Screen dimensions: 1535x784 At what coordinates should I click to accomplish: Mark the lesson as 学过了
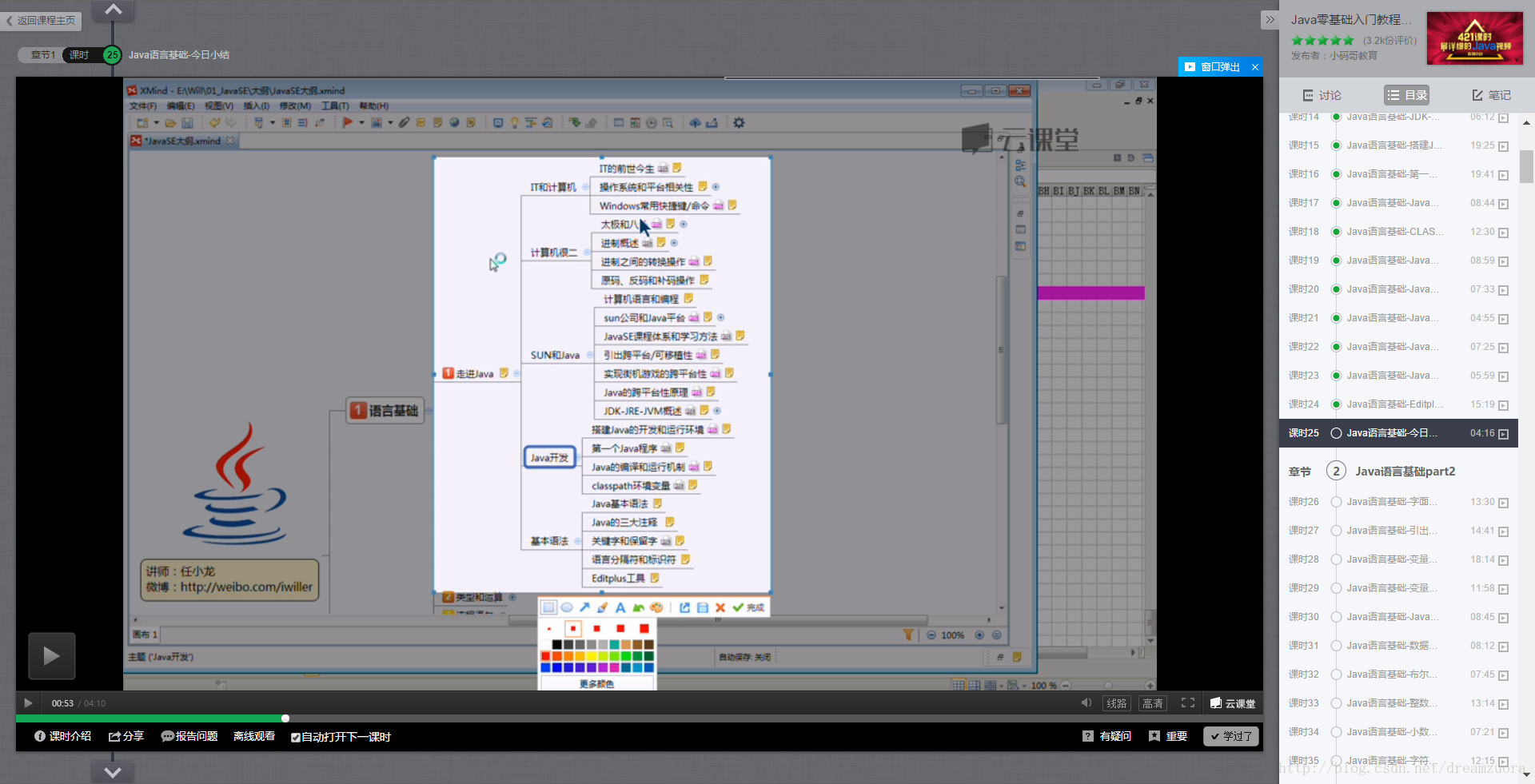click(x=1231, y=736)
